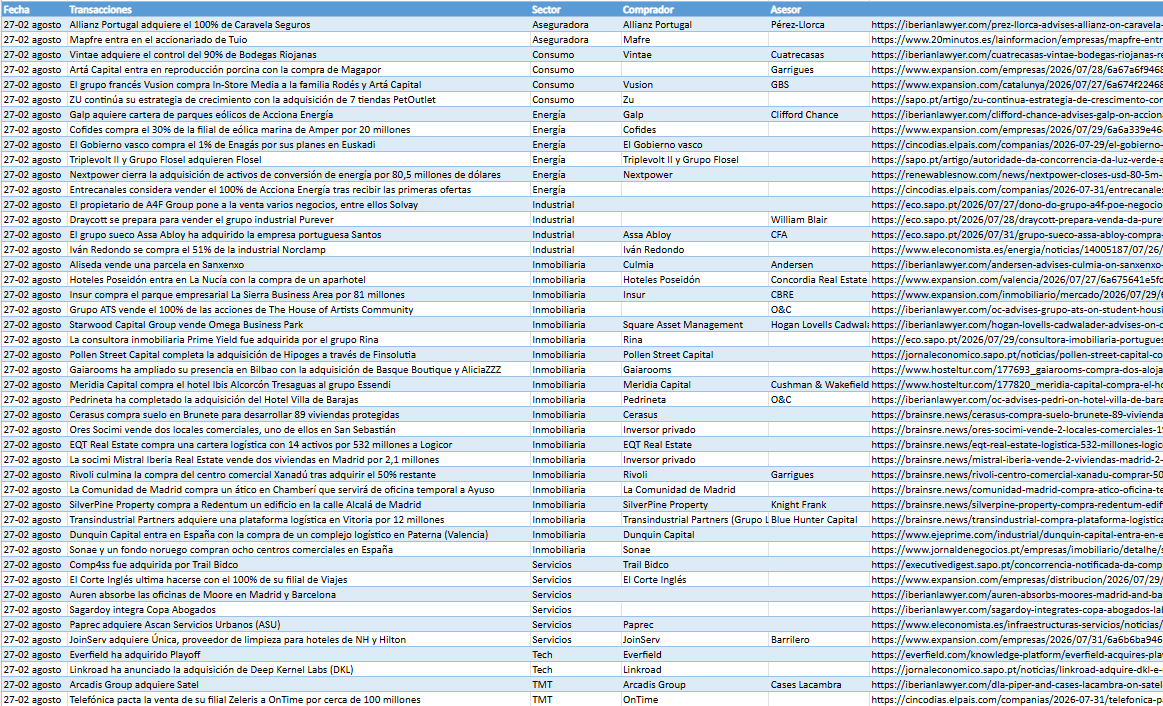The width and height of the screenshot is (1163, 706).
Task: Select the Cofides eólica marina de Amper cell
Action: pyautogui.click(x=298, y=130)
